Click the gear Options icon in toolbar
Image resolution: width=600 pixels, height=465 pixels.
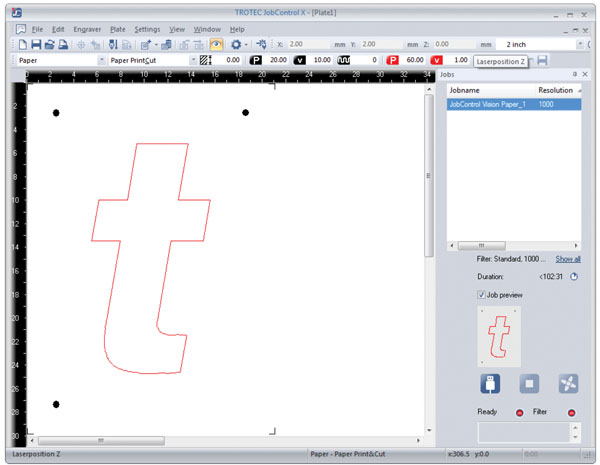tap(236, 45)
